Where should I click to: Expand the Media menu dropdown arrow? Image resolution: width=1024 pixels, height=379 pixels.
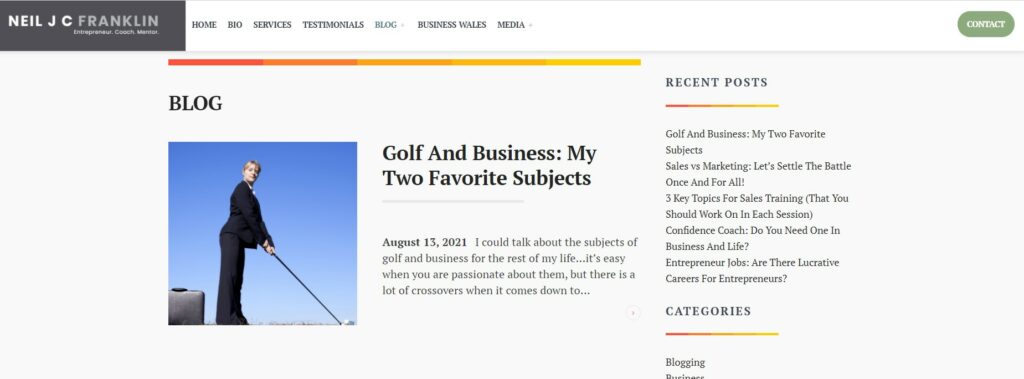tap(530, 25)
